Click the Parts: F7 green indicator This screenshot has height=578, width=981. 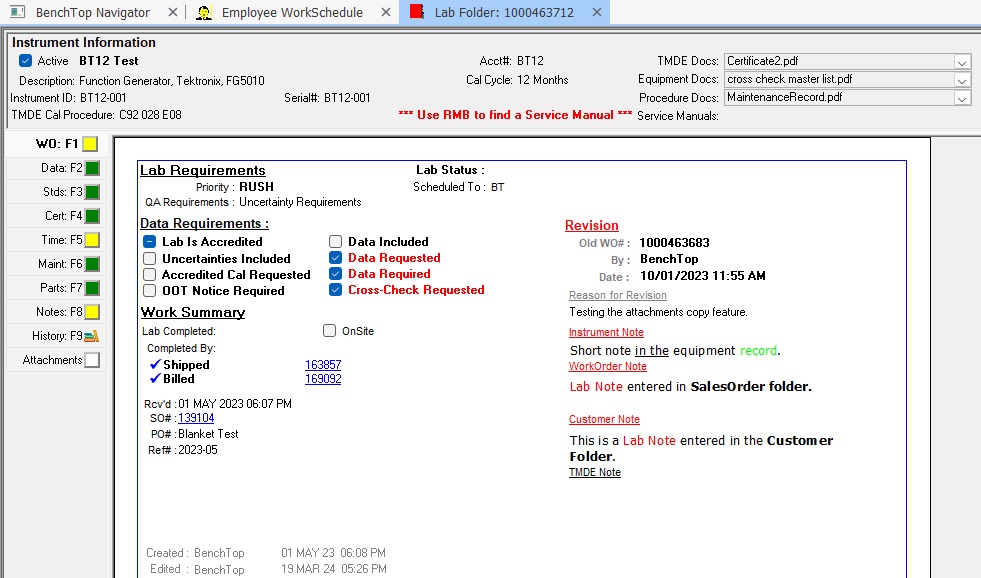pyautogui.click(x=92, y=288)
